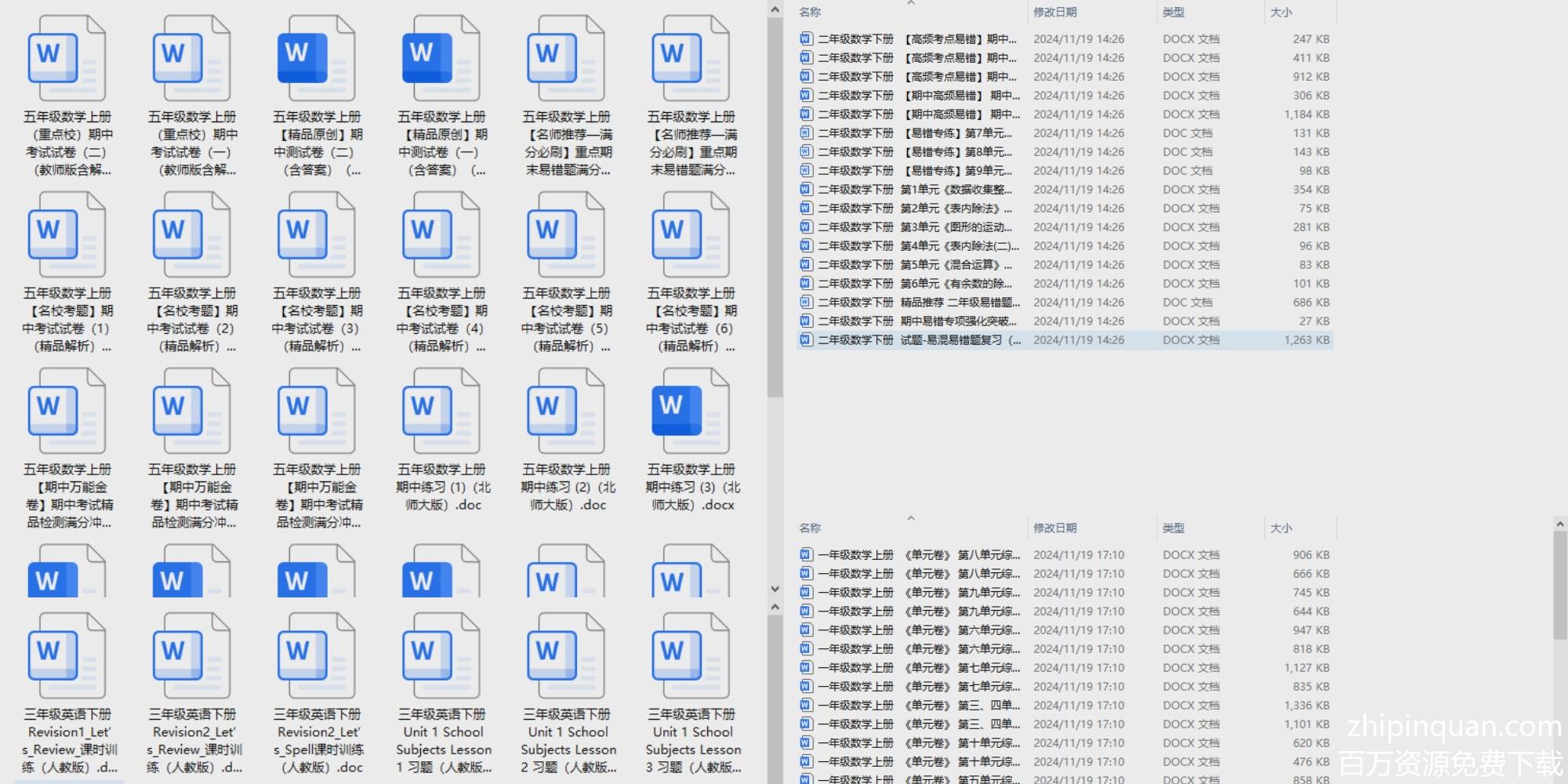Image resolution: width=1568 pixels, height=784 pixels.
Task: Sort lower file list by 类型 column
Action: tap(1173, 528)
